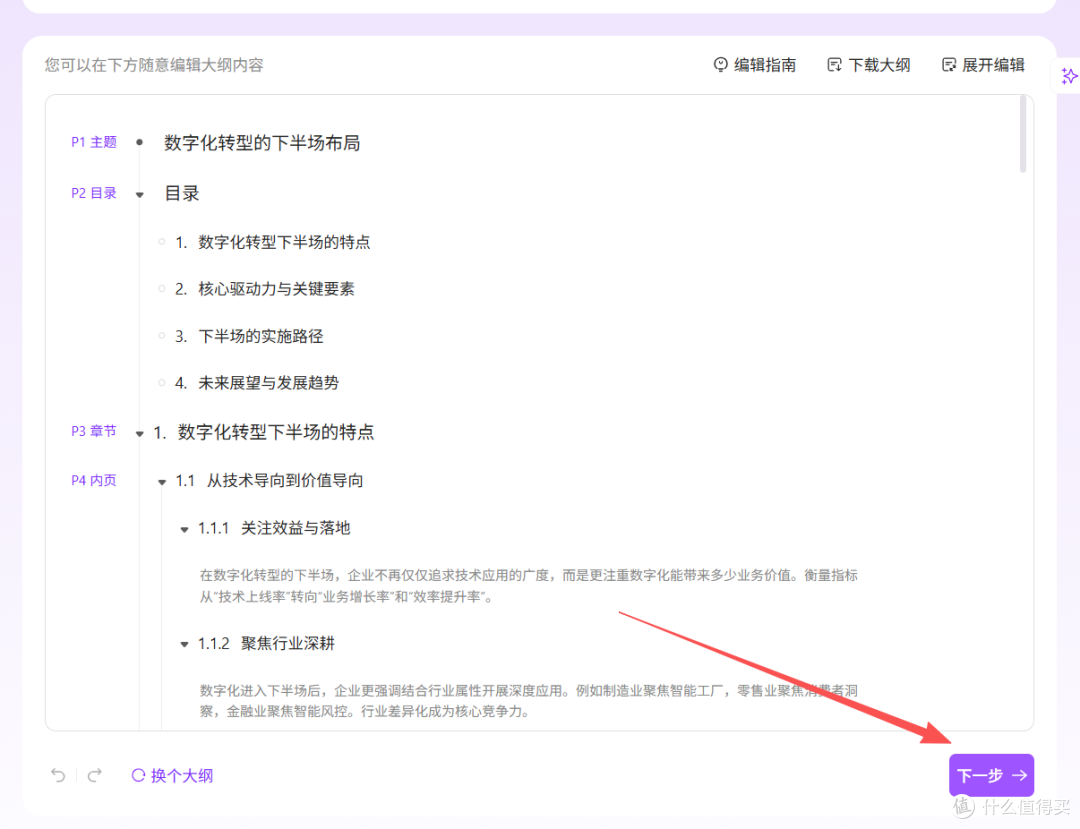This screenshot has height=829, width=1080.
Task: Click the refresh icon beside 换个大纲
Action: click(x=138, y=775)
